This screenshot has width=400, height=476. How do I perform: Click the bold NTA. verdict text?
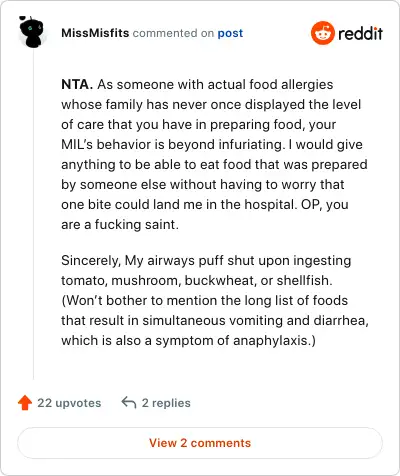(x=77, y=85)
